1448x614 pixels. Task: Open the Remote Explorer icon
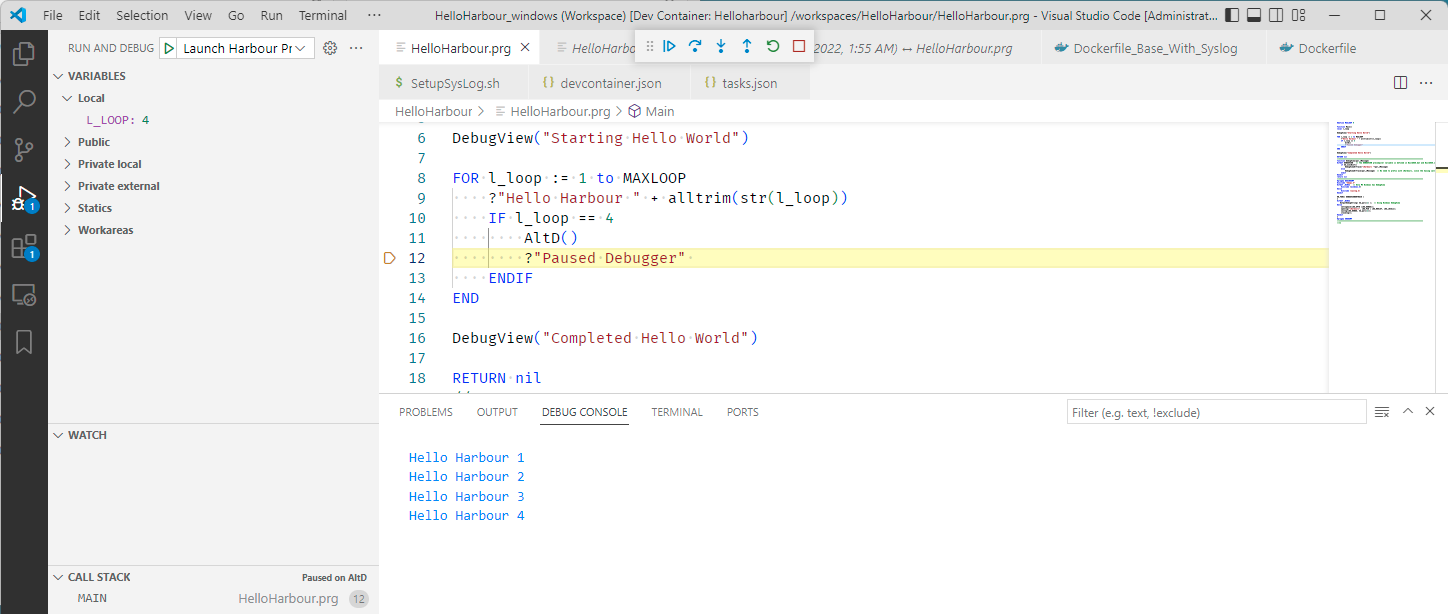tap(24, 295)
